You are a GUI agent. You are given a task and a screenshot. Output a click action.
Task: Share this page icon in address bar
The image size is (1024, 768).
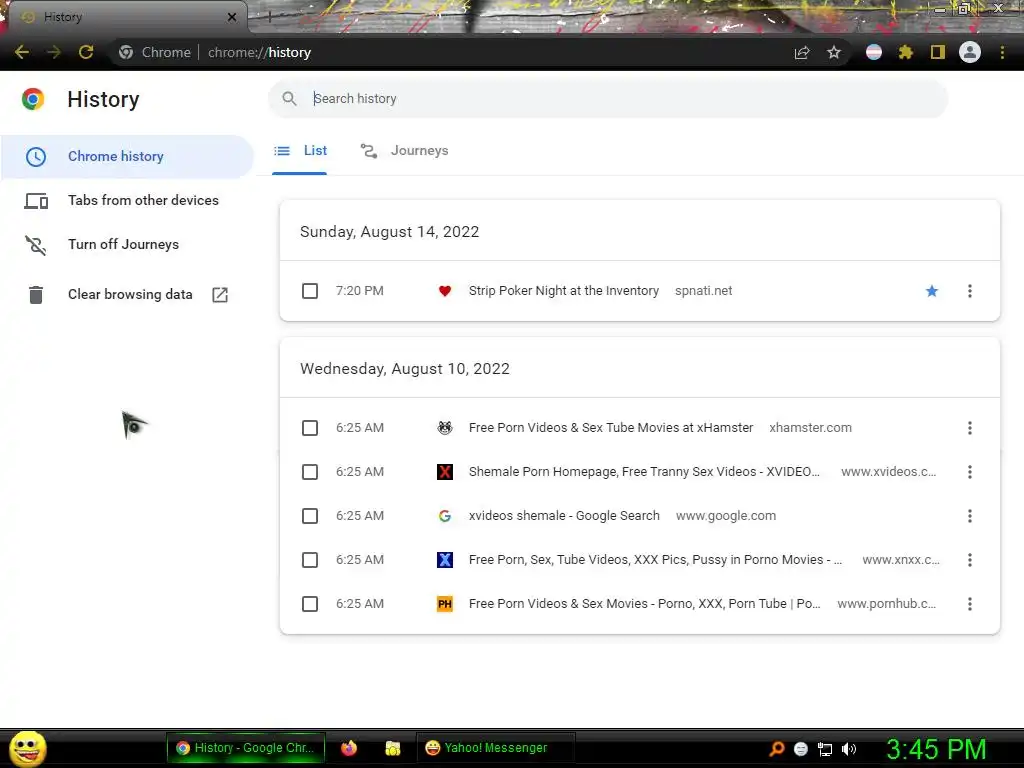(802, 52)
